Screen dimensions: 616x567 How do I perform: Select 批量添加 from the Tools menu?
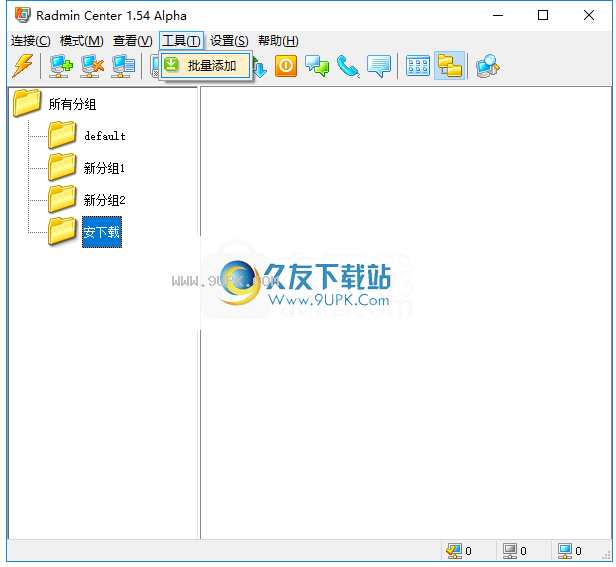pyautogui.click(x=205, y=65)
